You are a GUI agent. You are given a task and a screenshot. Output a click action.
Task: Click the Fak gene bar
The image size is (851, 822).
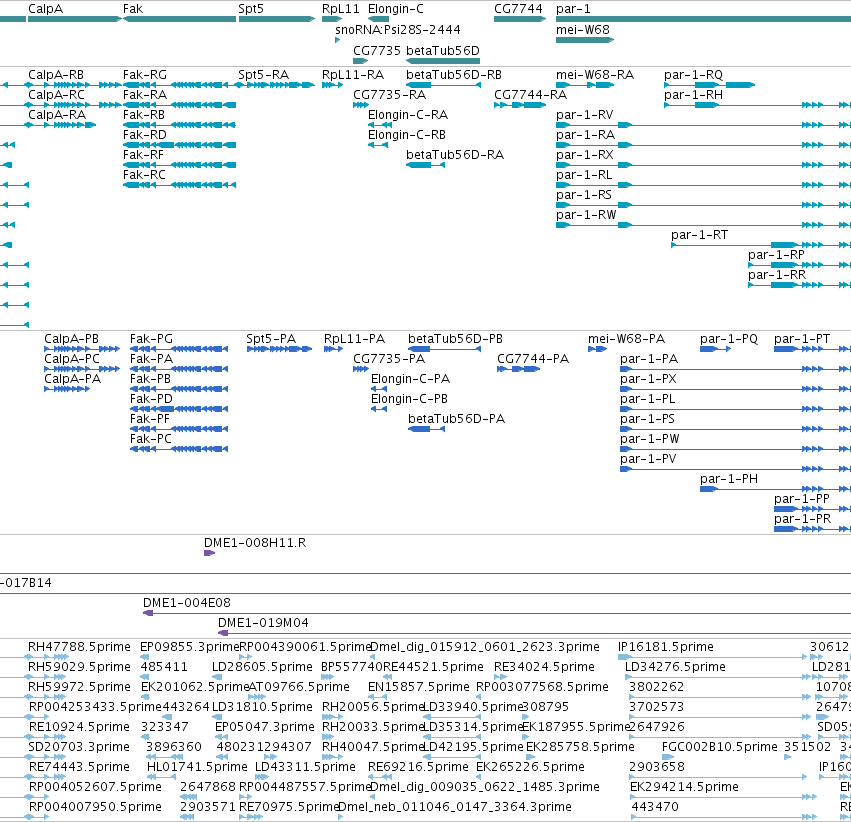click(180, 19)
